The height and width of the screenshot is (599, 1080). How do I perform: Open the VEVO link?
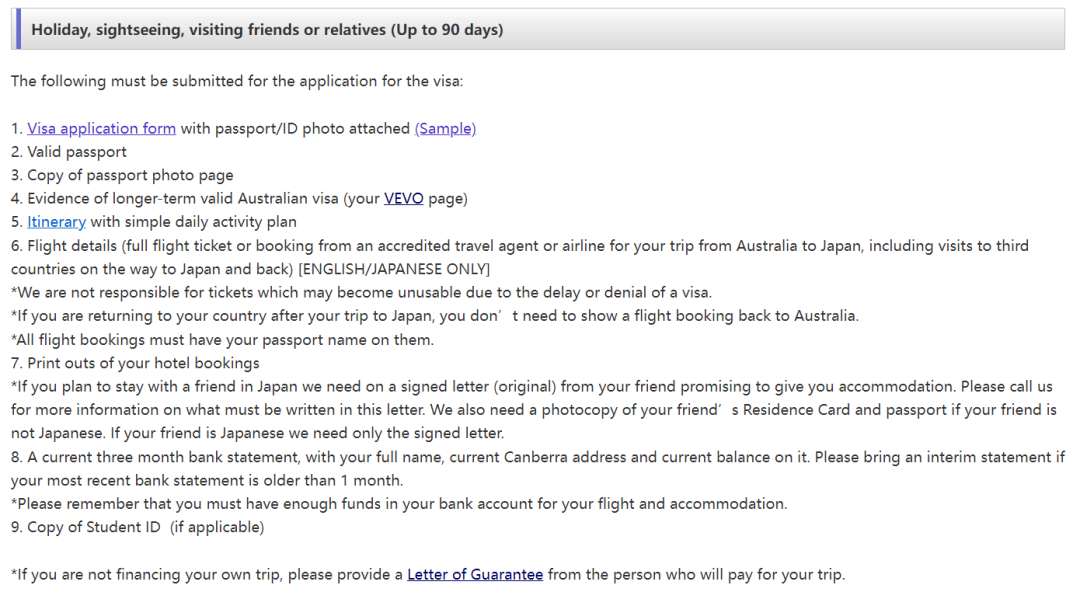404,199
